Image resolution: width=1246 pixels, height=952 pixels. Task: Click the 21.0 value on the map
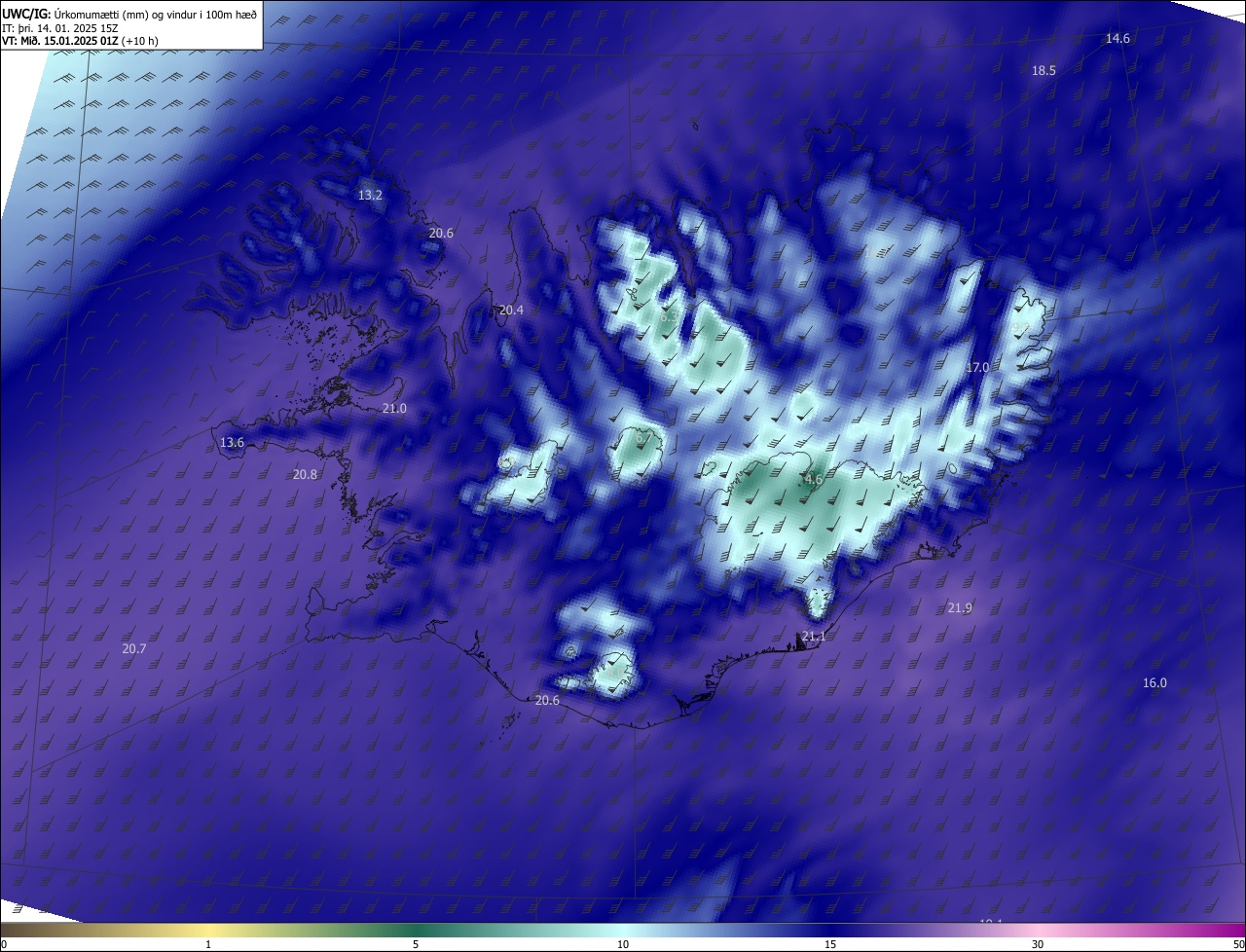pyautogui.click(x=394, y=409)
